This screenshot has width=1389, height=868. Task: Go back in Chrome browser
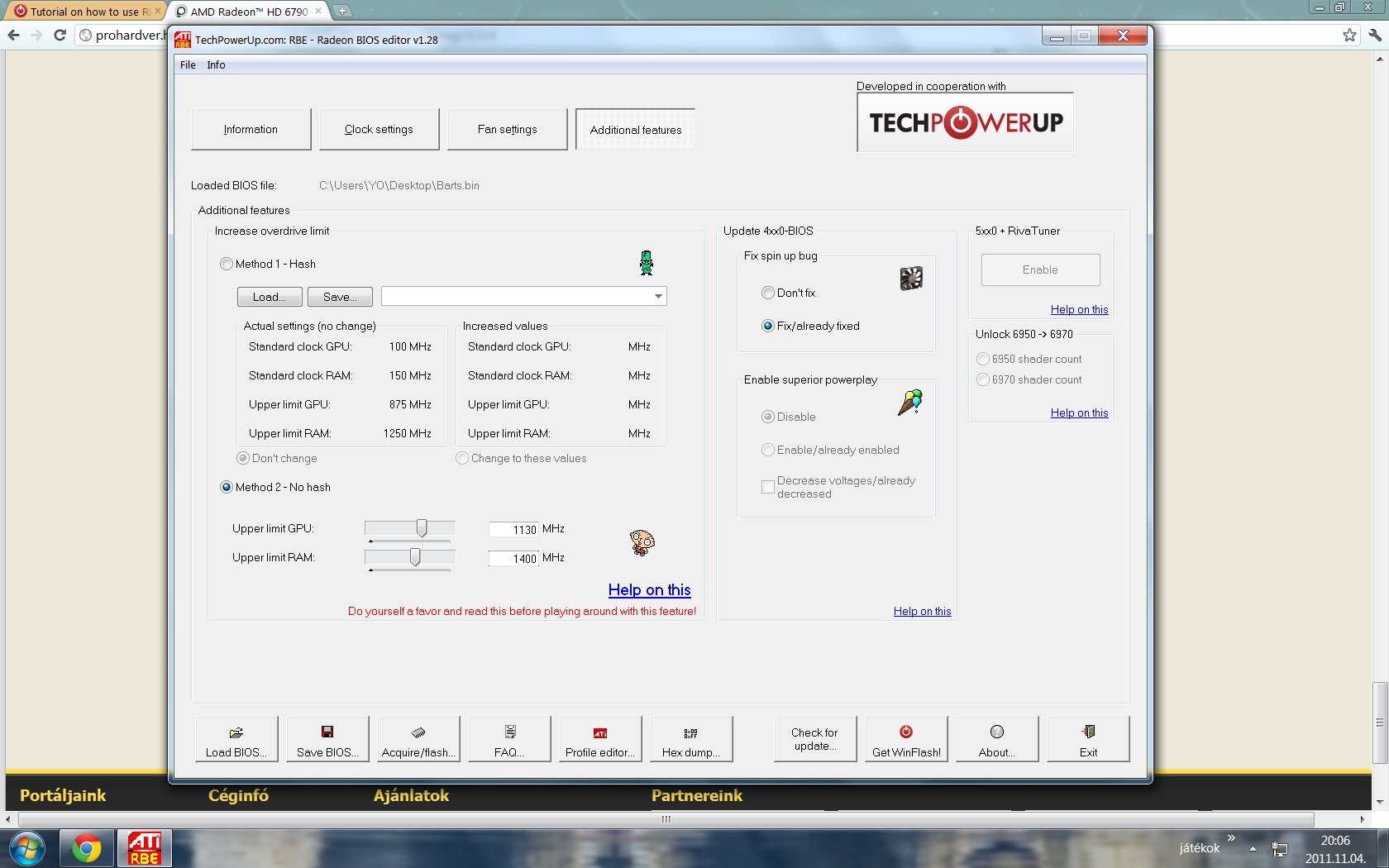[x=13, y=35]
